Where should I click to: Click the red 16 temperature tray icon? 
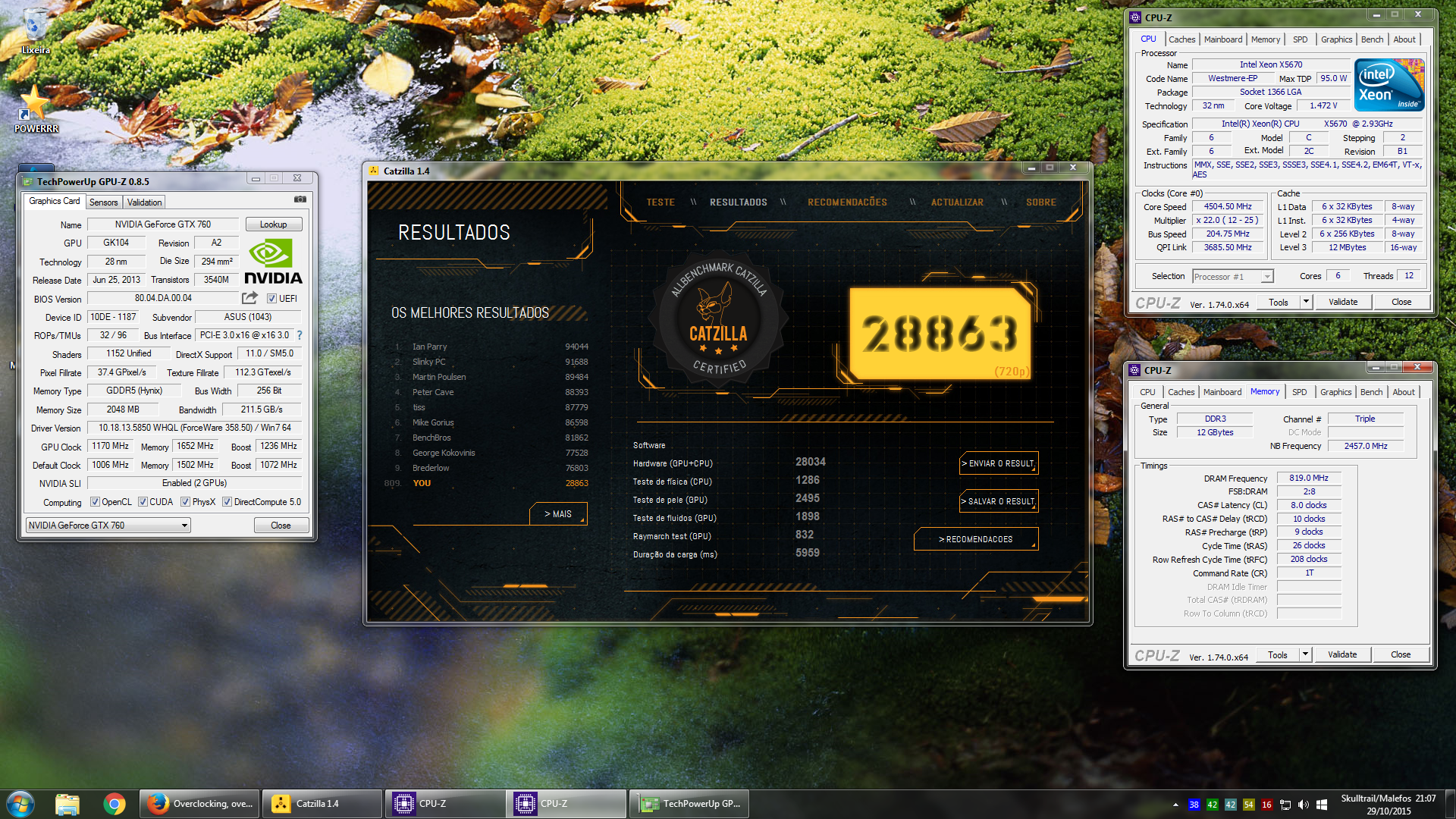tap(1267, 805)
